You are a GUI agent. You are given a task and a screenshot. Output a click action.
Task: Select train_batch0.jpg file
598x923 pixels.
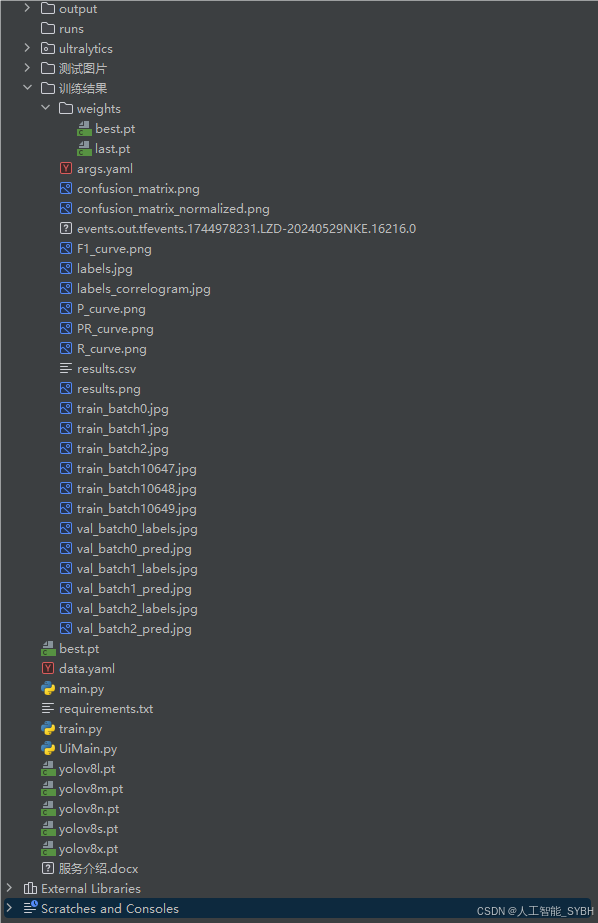click(122, 409)
